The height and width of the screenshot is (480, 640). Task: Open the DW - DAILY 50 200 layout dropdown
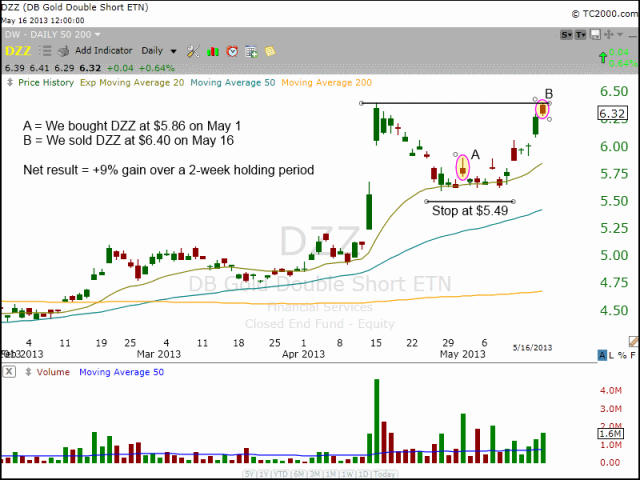pyautogui.click(x=98, y=35)
